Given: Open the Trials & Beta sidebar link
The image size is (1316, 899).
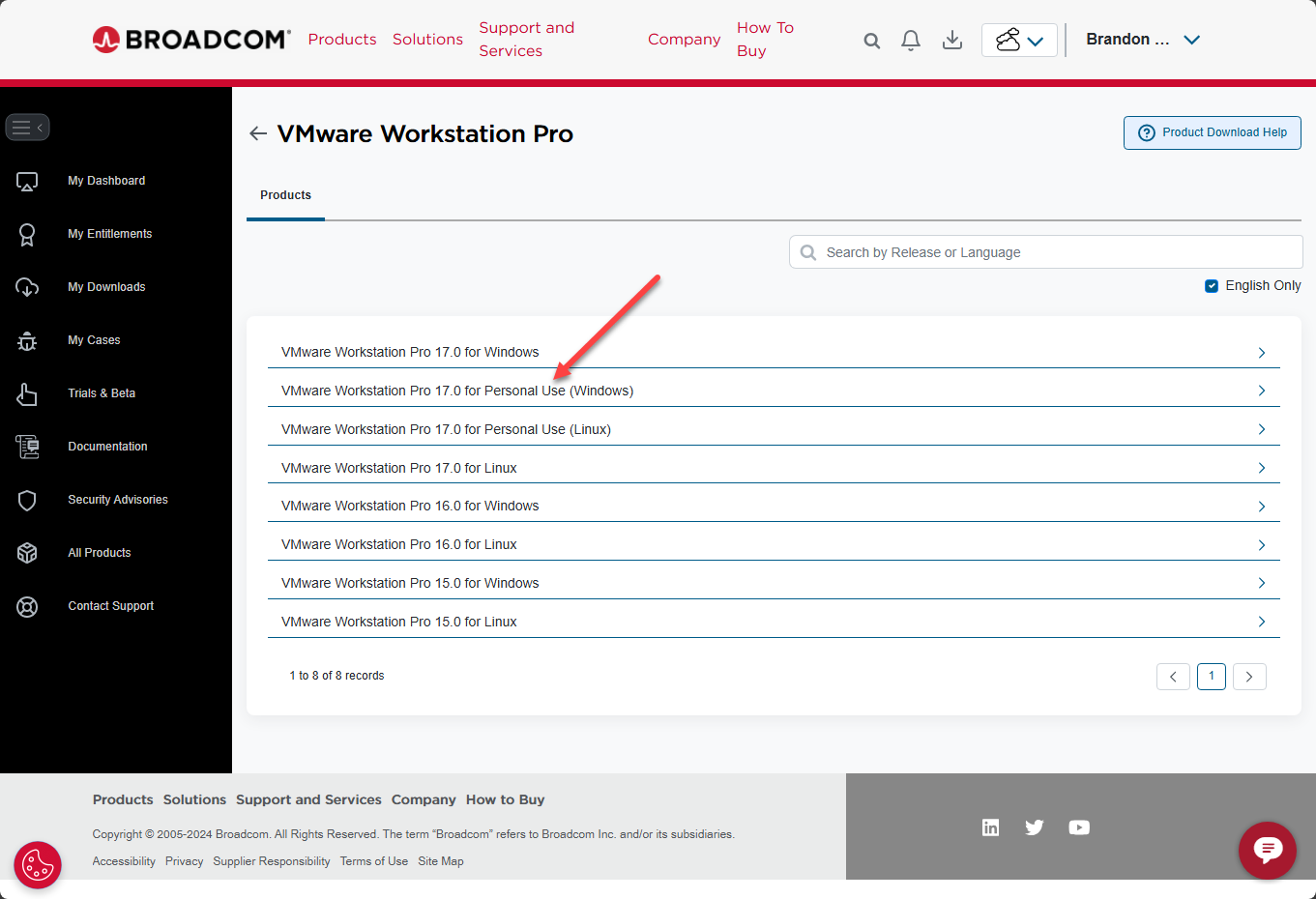Looking at the screenshot, I should click(102, 393).
